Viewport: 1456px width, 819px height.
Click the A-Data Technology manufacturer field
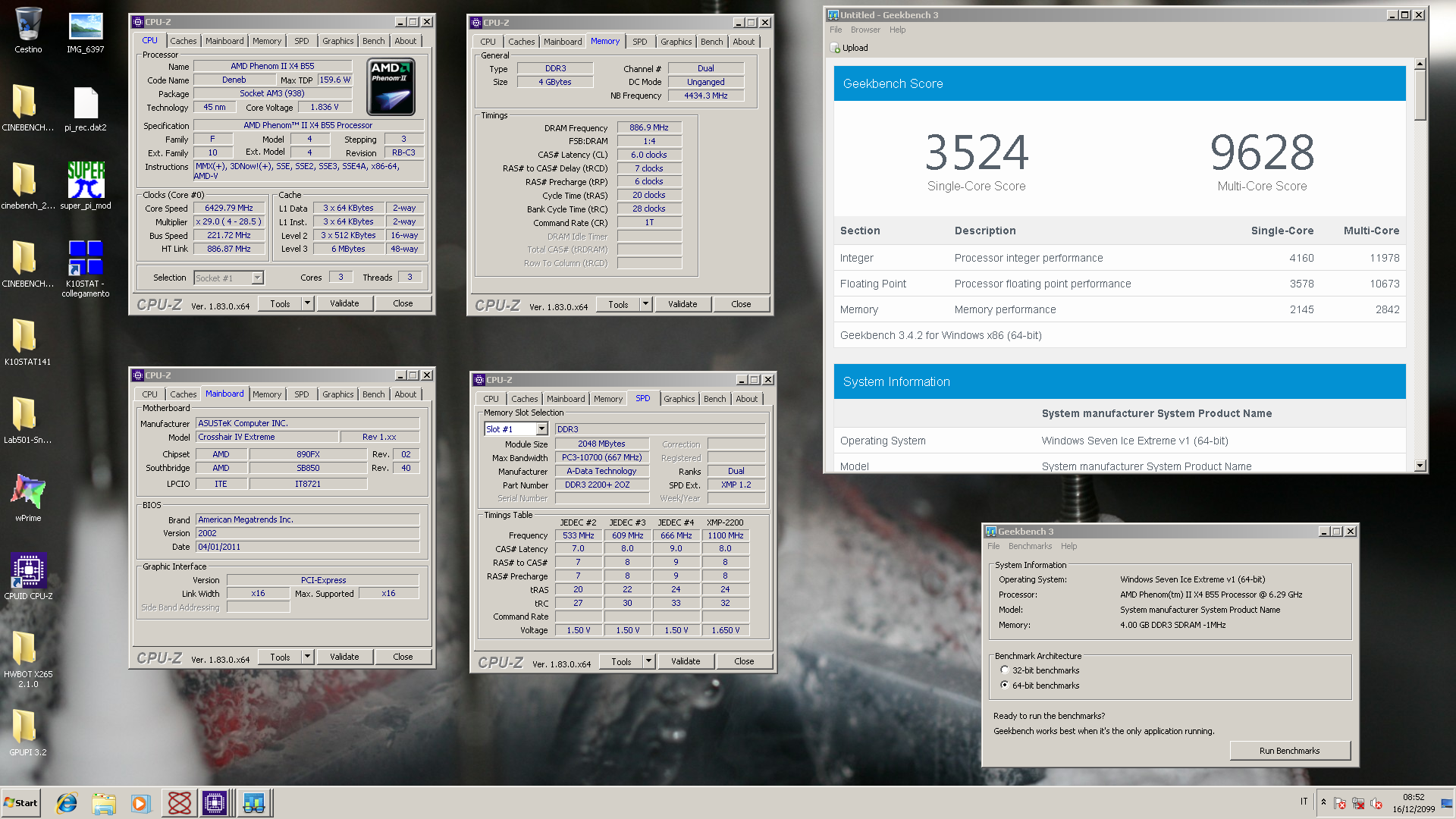click(601, 472)
